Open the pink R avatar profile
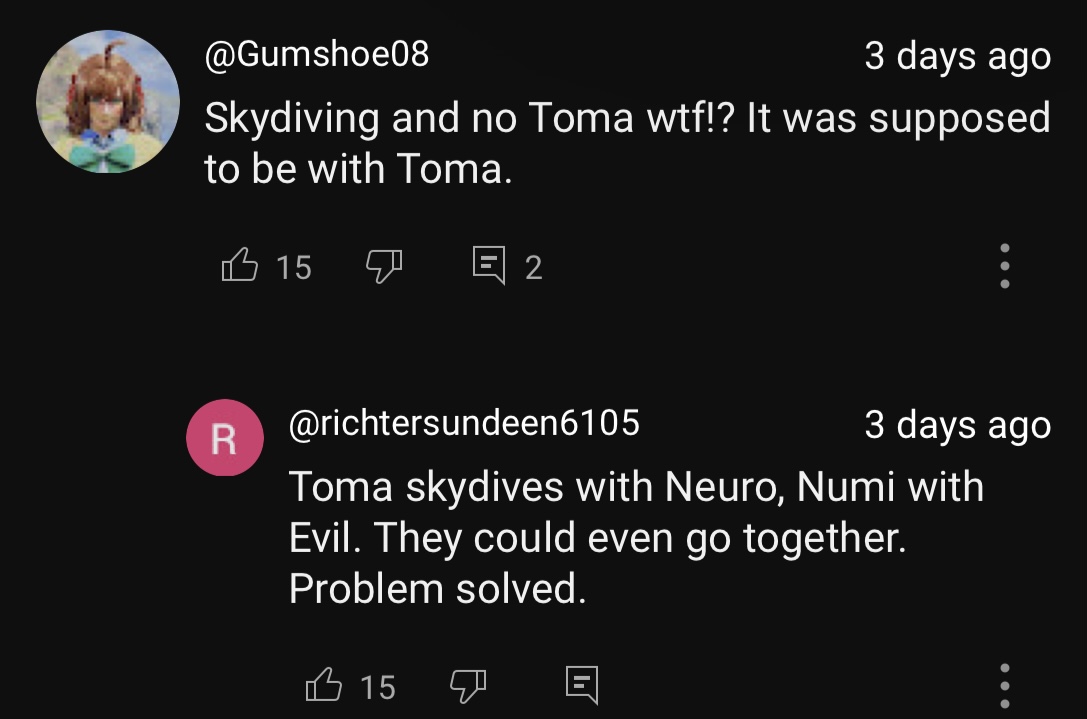 click(x=225, y=437)
